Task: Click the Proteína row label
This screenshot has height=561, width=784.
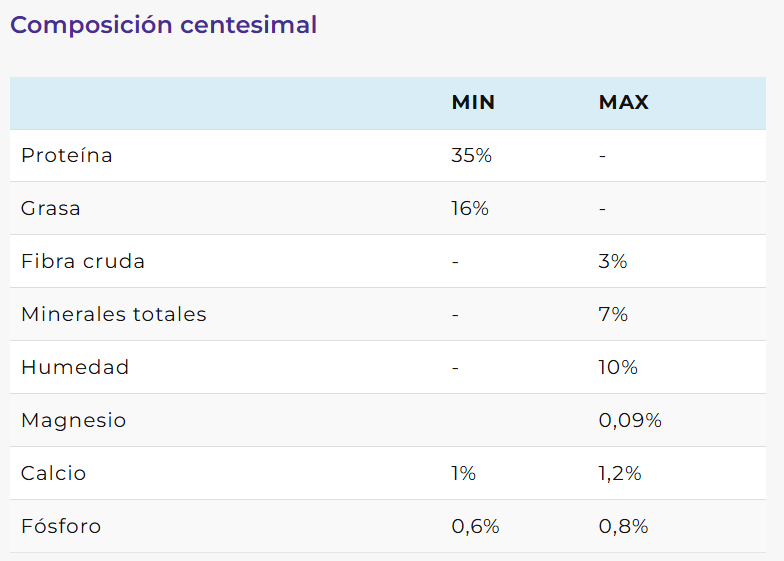Action: 66,156
